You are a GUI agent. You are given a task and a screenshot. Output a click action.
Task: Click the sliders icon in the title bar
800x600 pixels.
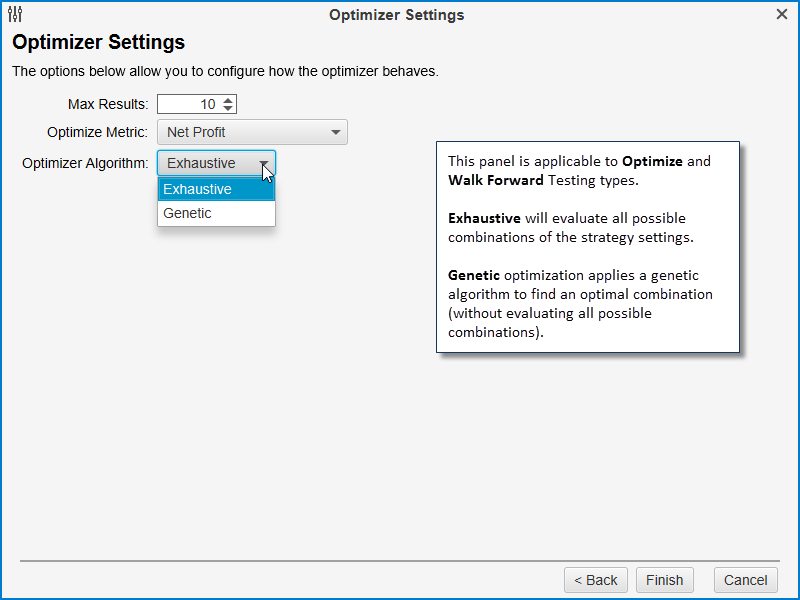14,15
